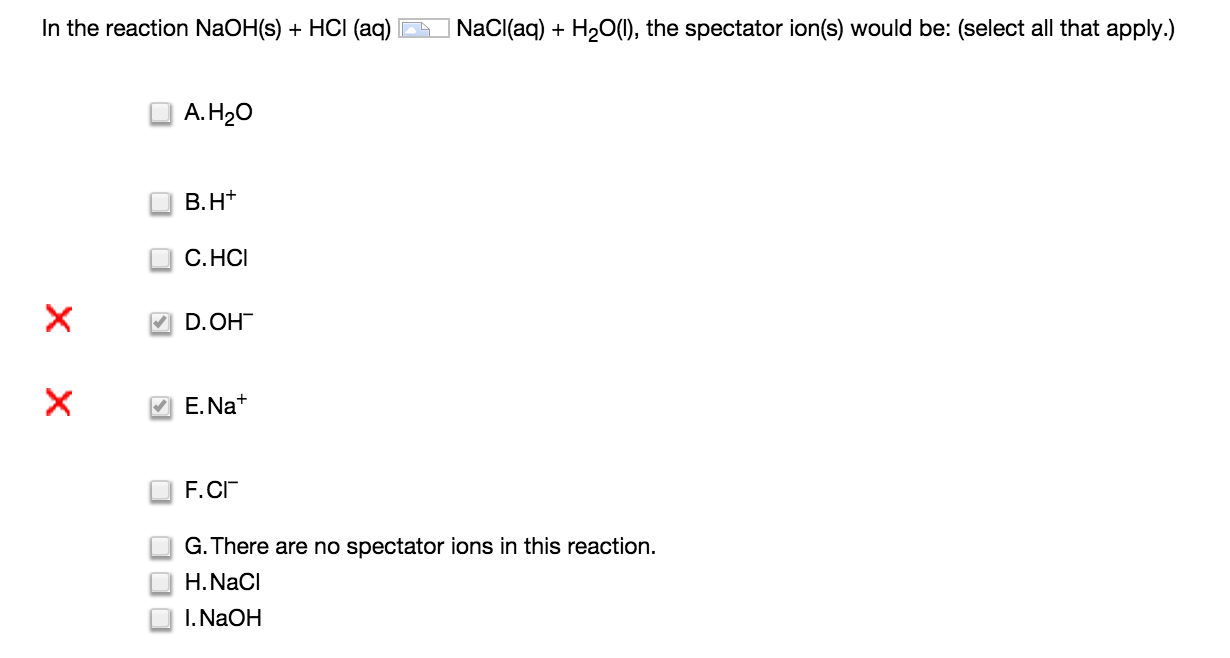Tick the checkbox for option H, NaCl
Viewport: 1230px width, 658px height.
point(161,581)
